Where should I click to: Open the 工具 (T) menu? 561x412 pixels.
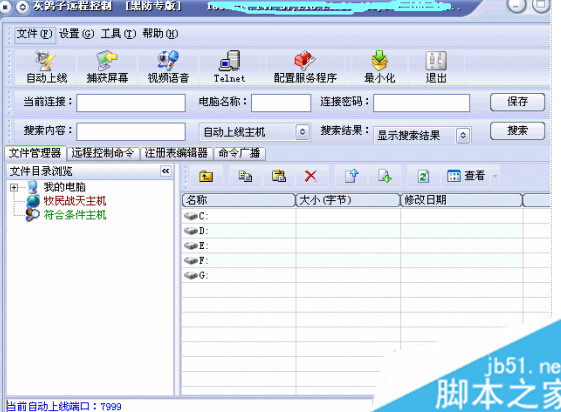coord(118,34)
